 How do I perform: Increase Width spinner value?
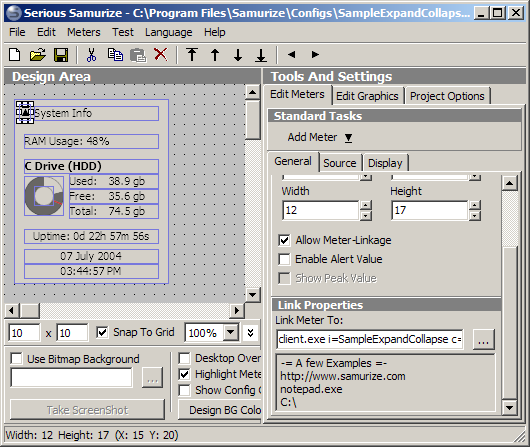[x=365, y=205]
